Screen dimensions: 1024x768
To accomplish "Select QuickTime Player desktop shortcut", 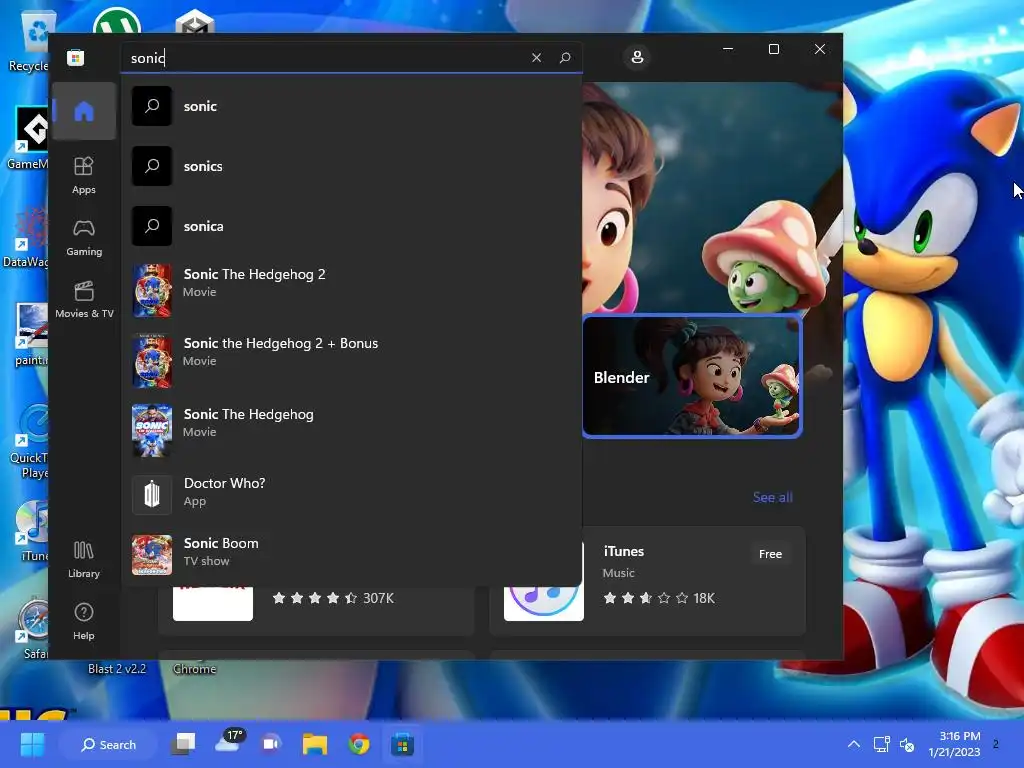I will tap(29, 442).
